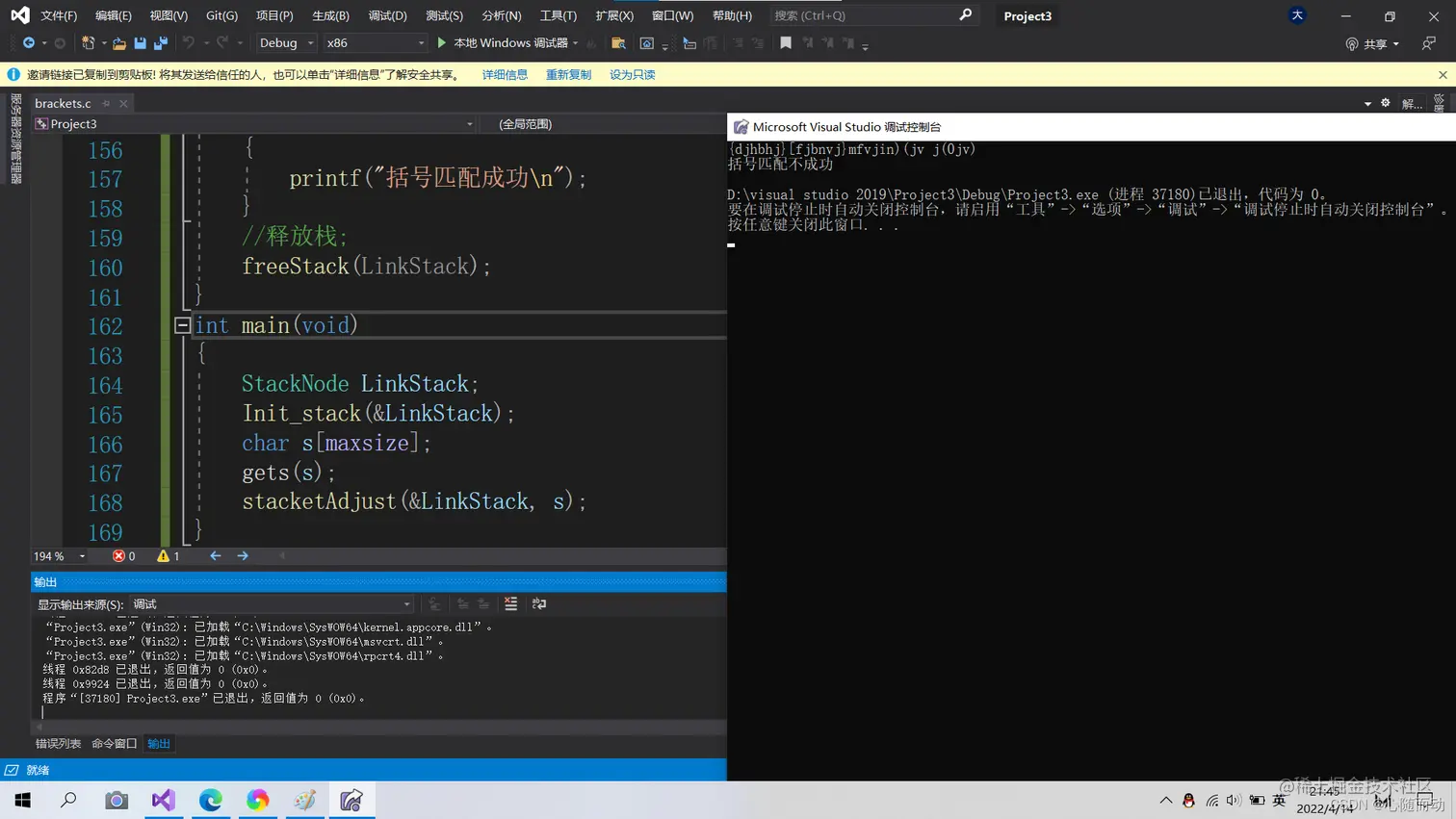The image size is (1456, 819).
Task: Click the yellow warning count indicator
Action: [x=169, y=556]
